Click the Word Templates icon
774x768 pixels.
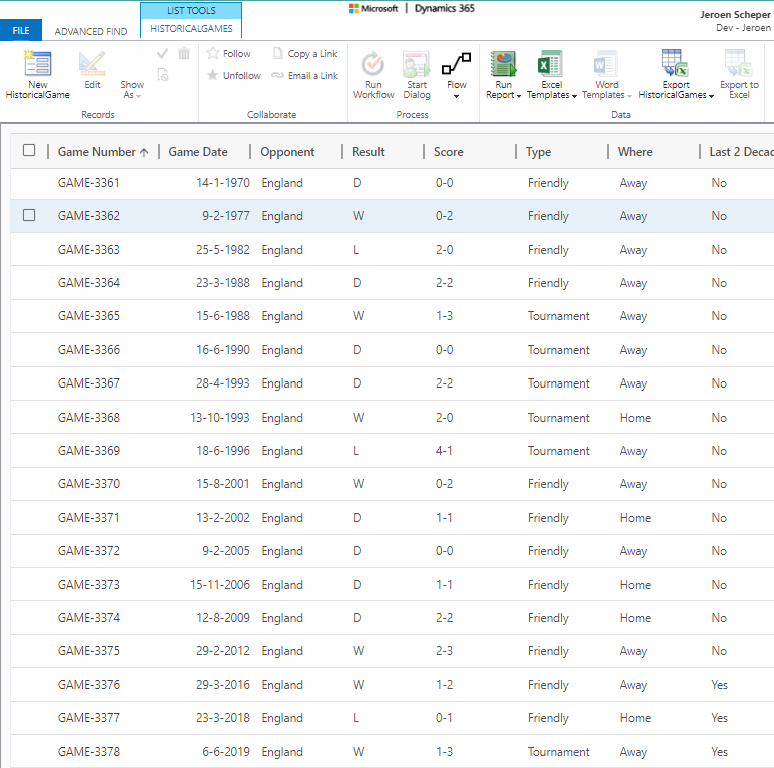[606, 64]
